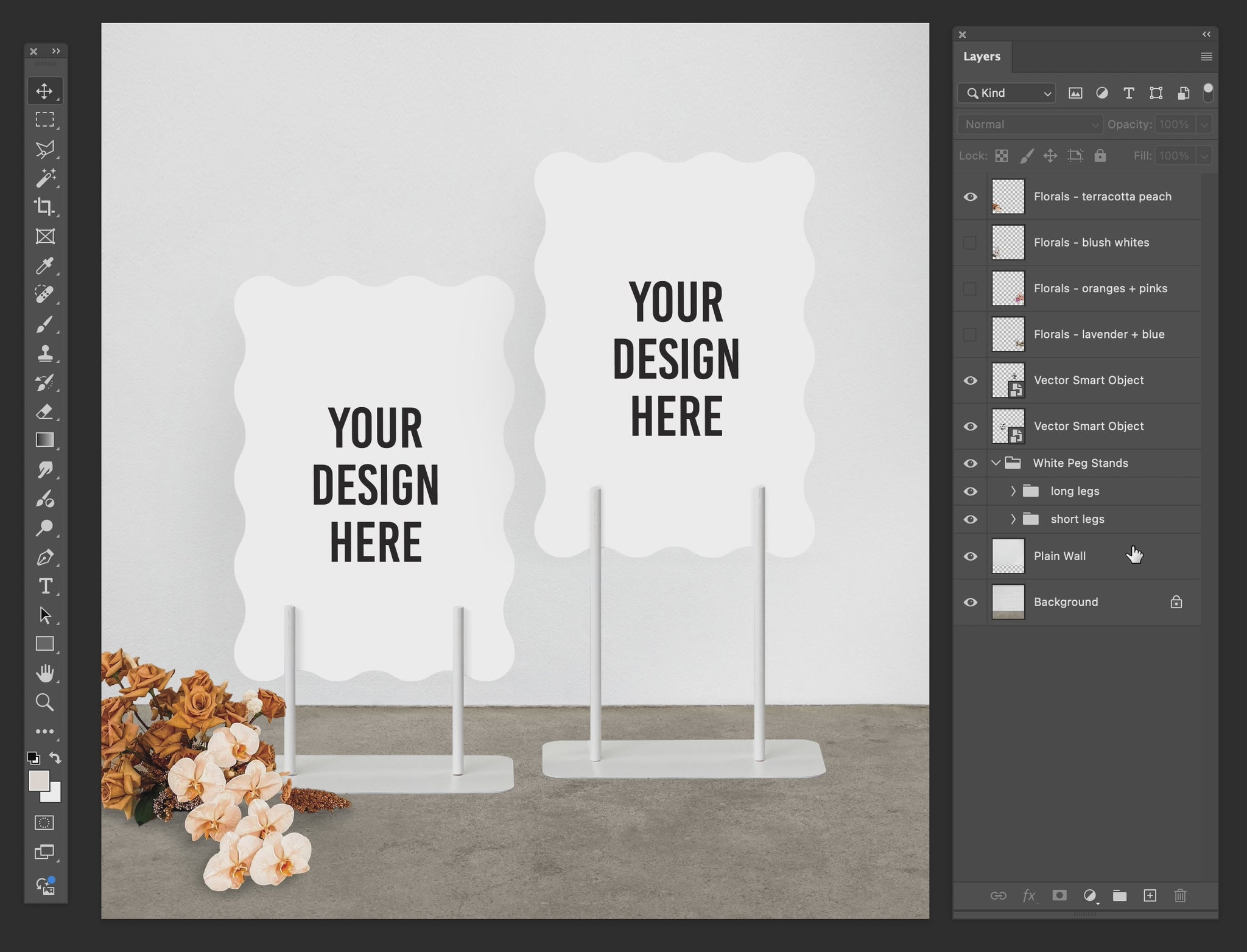Activate the Horizontal Type tool
Screen dimensions: 1247x952
(45, 586)
